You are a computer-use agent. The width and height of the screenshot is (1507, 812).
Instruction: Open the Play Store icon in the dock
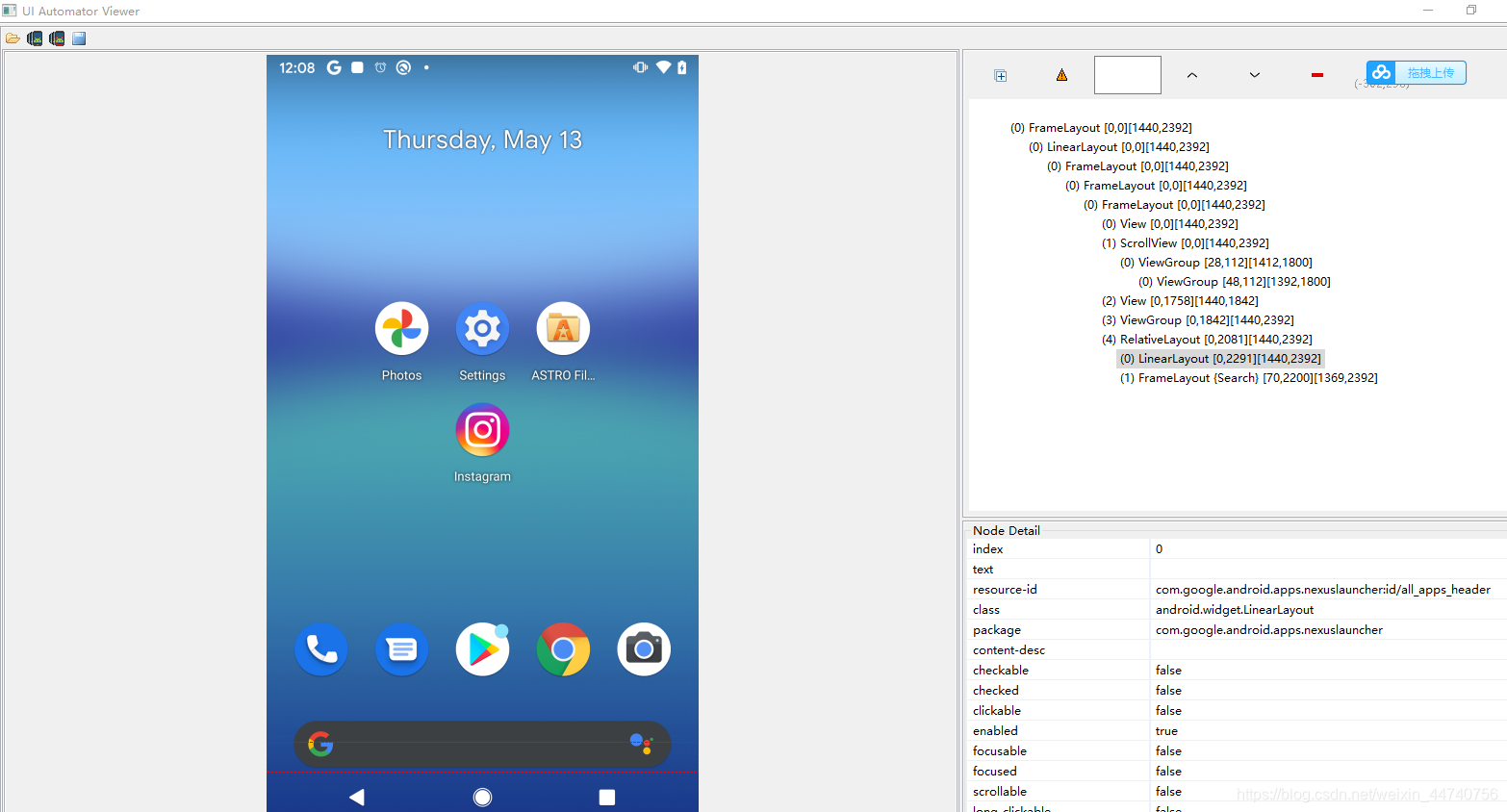[482, 649]
